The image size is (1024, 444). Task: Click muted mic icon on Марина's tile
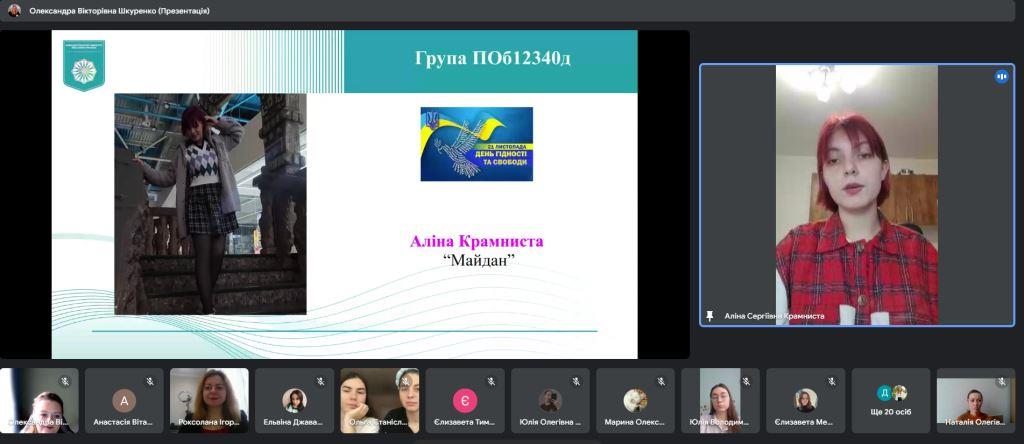click(661, 381)
